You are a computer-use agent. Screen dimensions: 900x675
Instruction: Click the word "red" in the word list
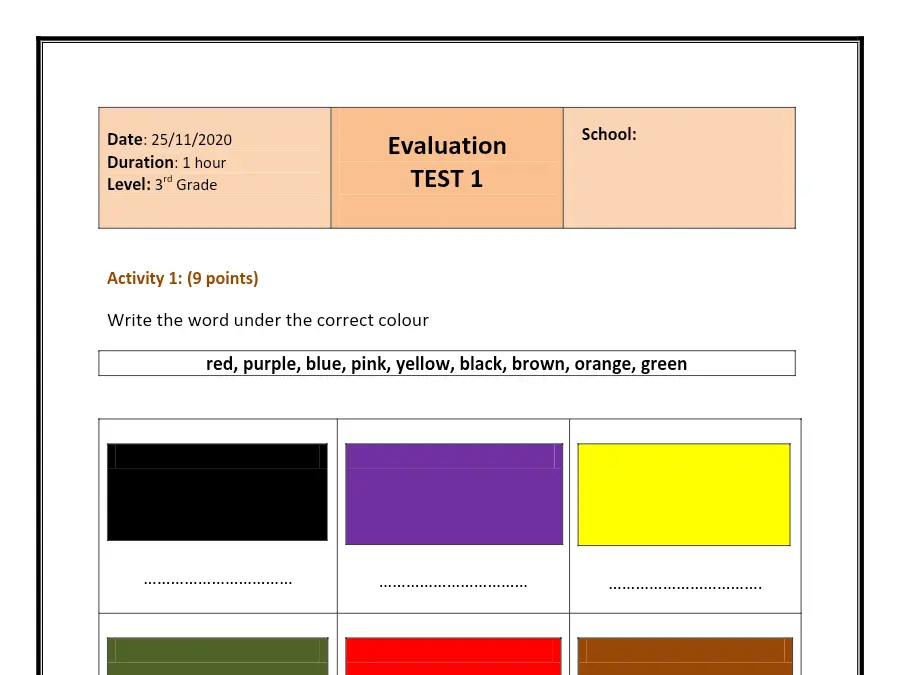click(x=222, y=364)
